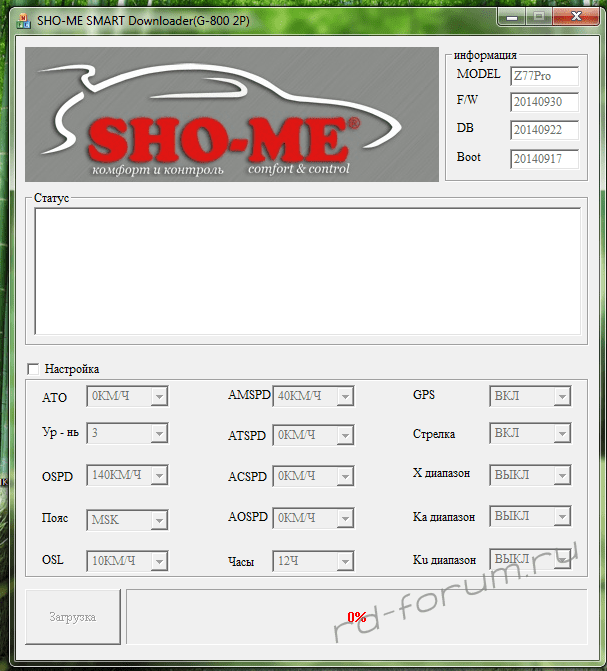Minimize the SHO-ME Downloader window
This screenshot has width=607, height=671.
tap(512, 17)
